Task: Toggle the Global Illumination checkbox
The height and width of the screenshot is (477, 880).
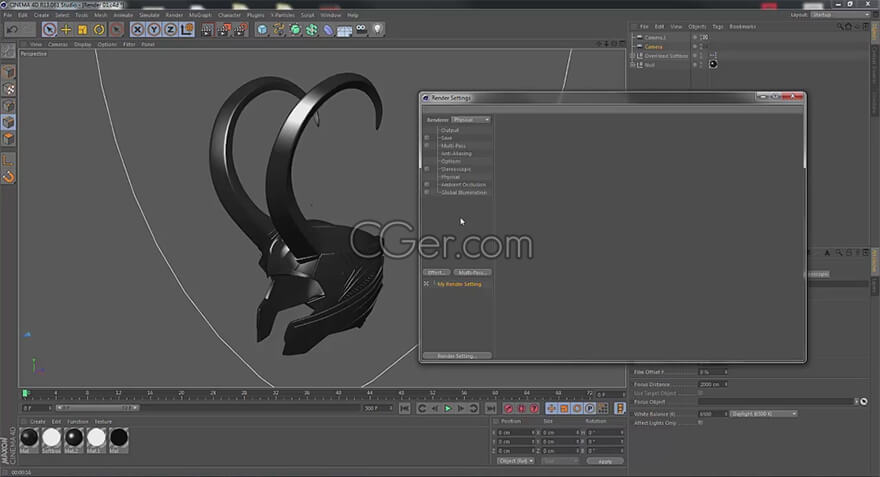Action: tap(427, 192)
